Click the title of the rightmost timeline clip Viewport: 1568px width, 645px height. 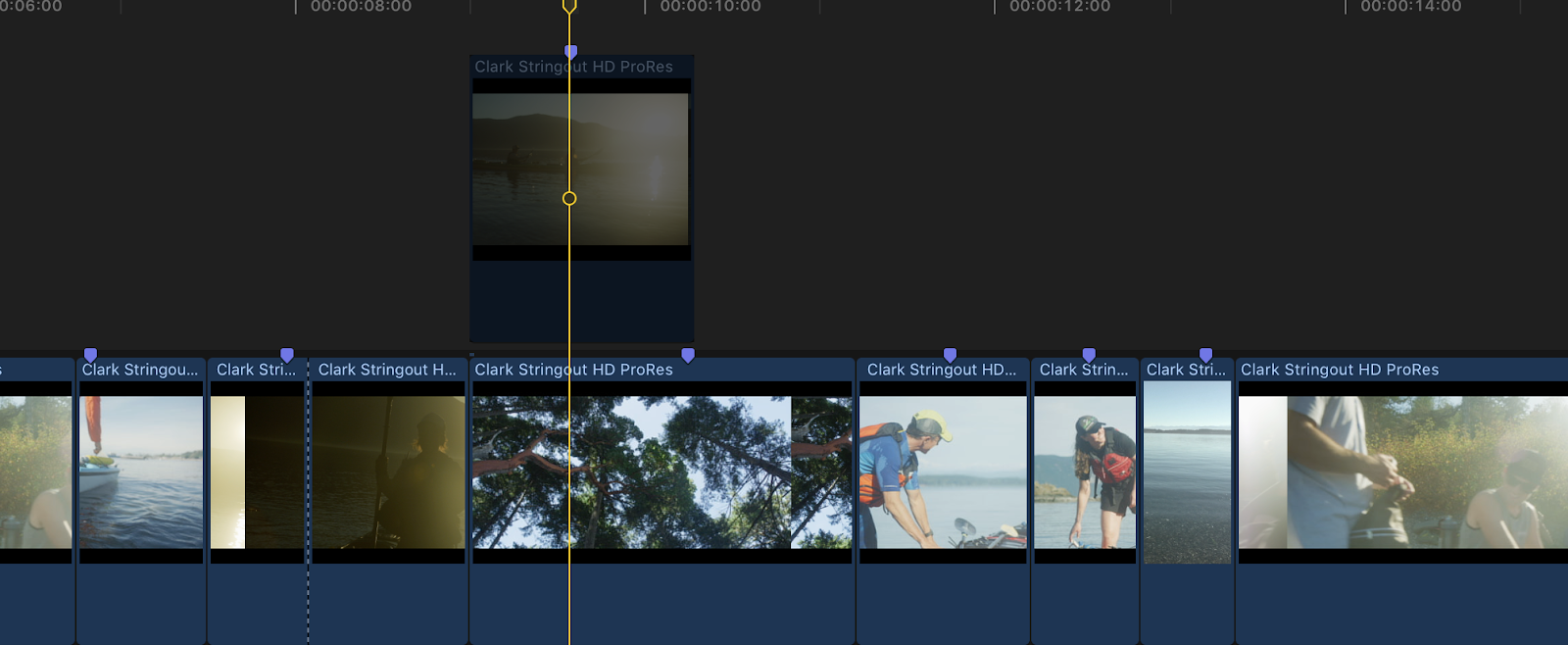click(1340, 370)
